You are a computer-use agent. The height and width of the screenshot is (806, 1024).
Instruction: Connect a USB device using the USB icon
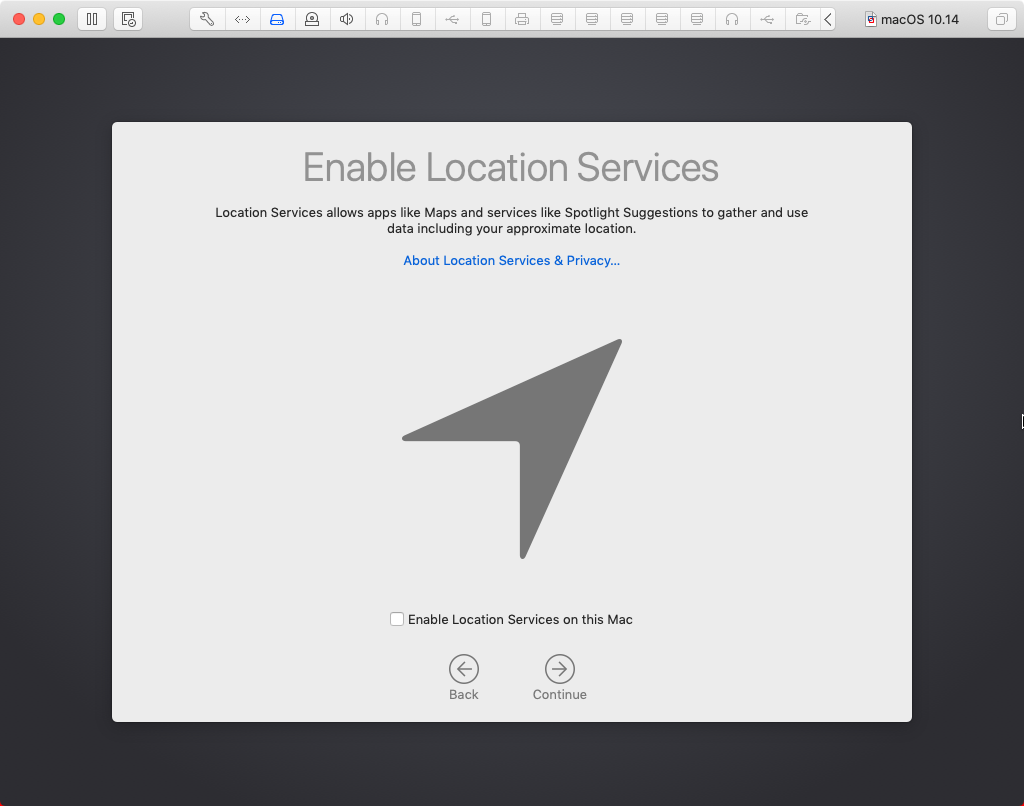[x=452, y=18]
